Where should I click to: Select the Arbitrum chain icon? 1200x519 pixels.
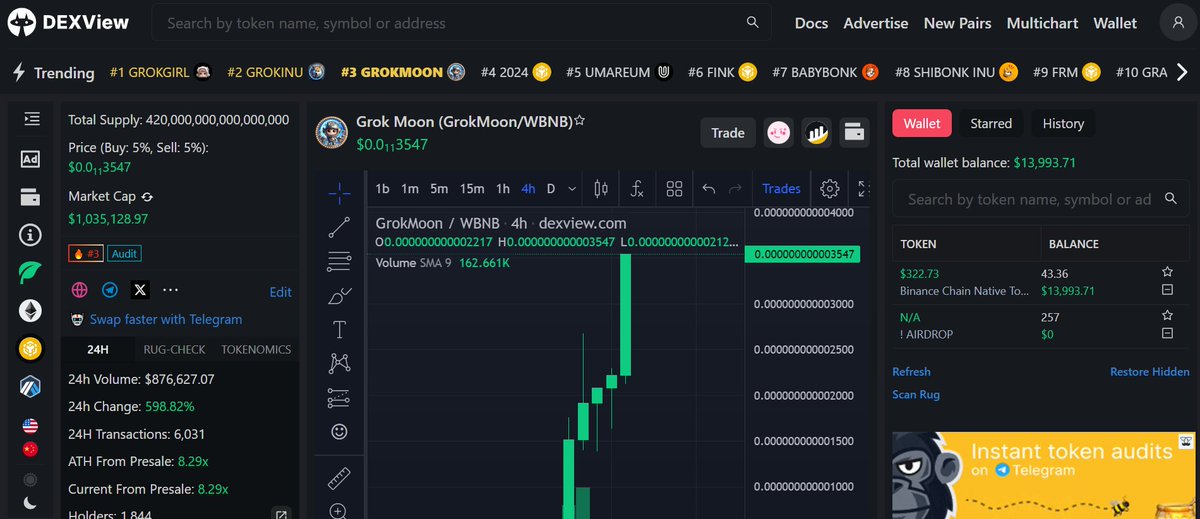coord(30,387)
